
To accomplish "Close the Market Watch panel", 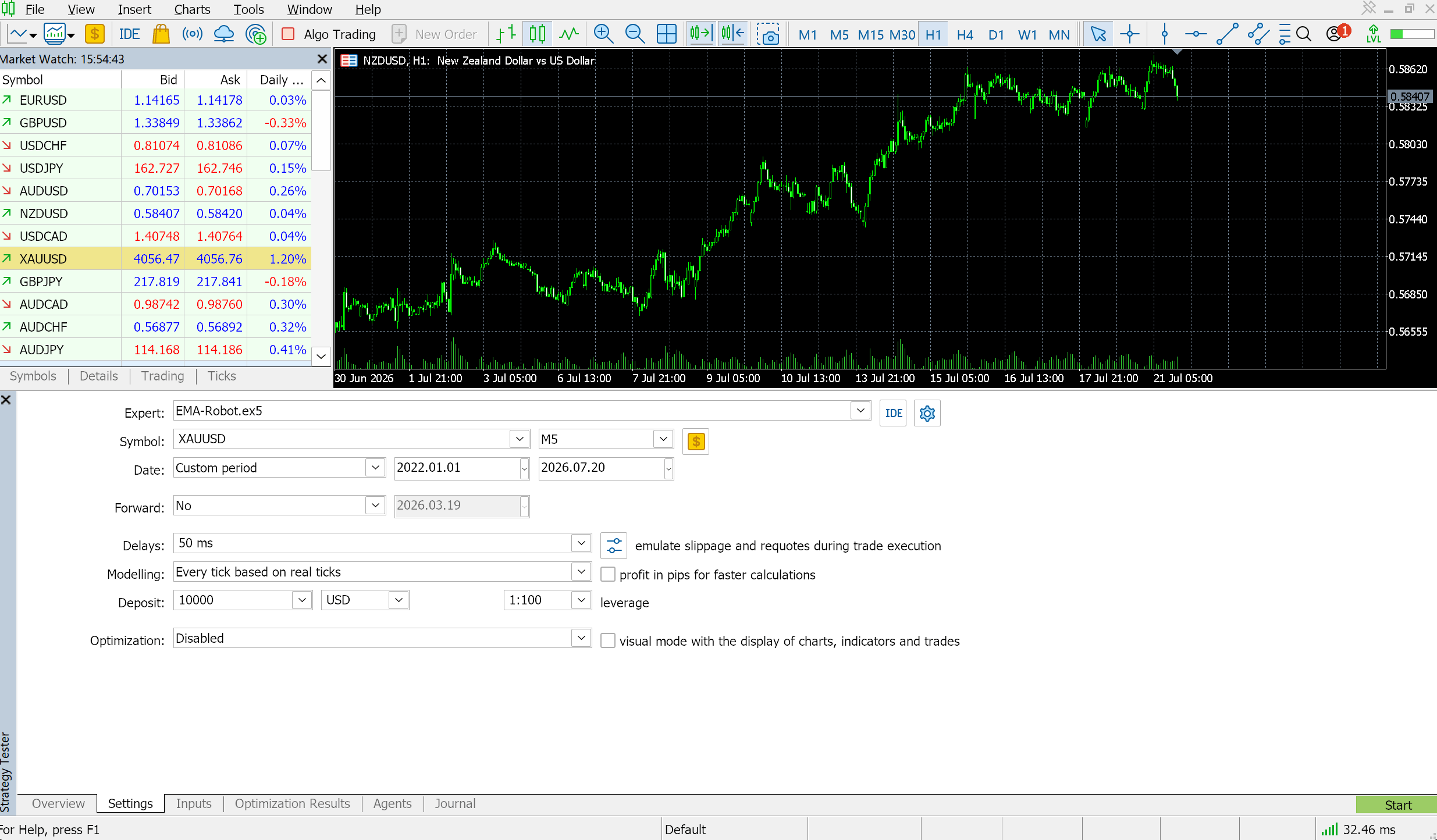I will pyautogui.click(x=322, y=59).
